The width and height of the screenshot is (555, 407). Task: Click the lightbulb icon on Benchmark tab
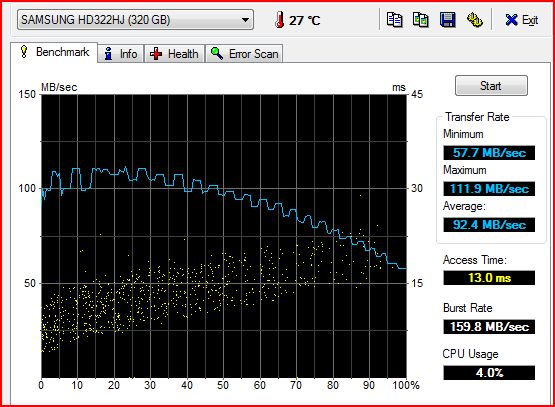24,52
